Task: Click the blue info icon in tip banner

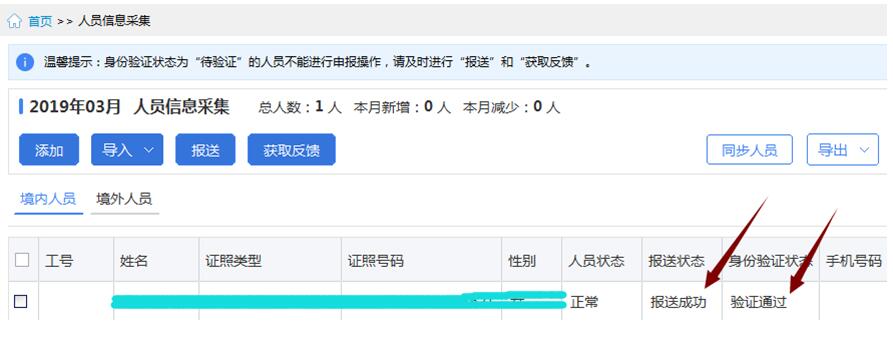Action: [x=24, y=62]
